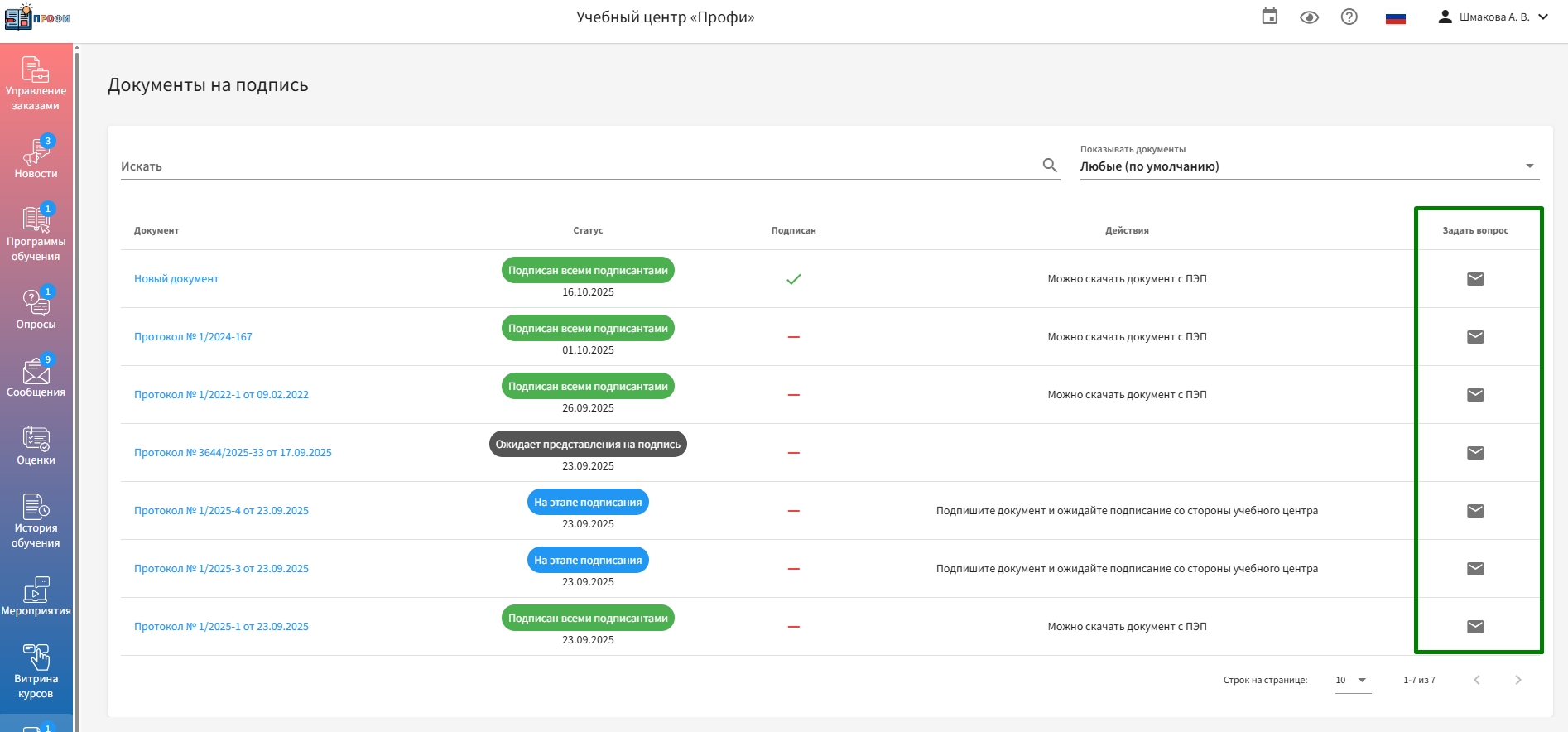Click envelope icon for Протокол № 1/2025-1
The height and width of the screenshot is (732, 1568).
[1474, 627]
